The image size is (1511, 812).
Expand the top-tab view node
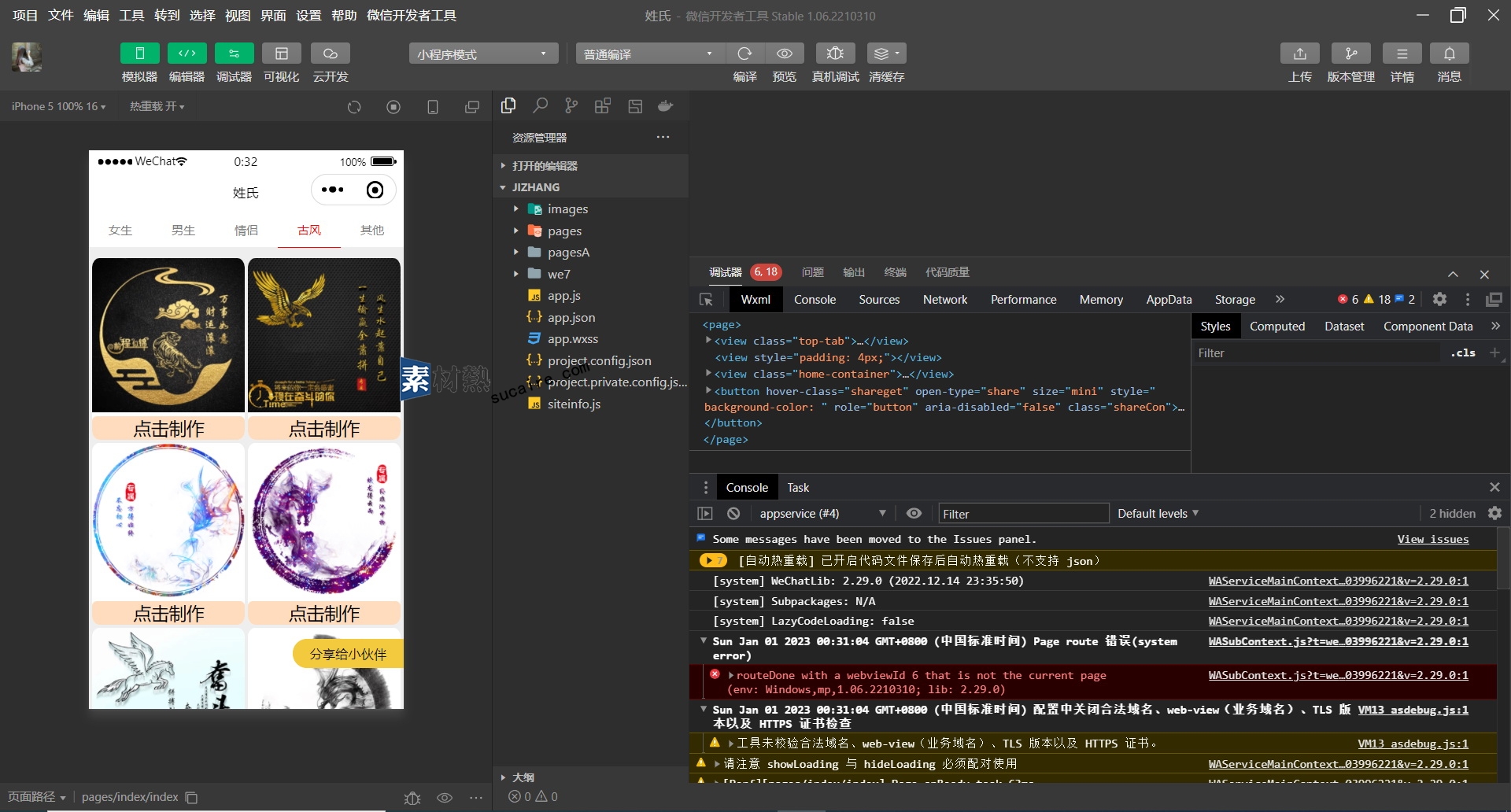pyautogui.click(x=708, y=341)
